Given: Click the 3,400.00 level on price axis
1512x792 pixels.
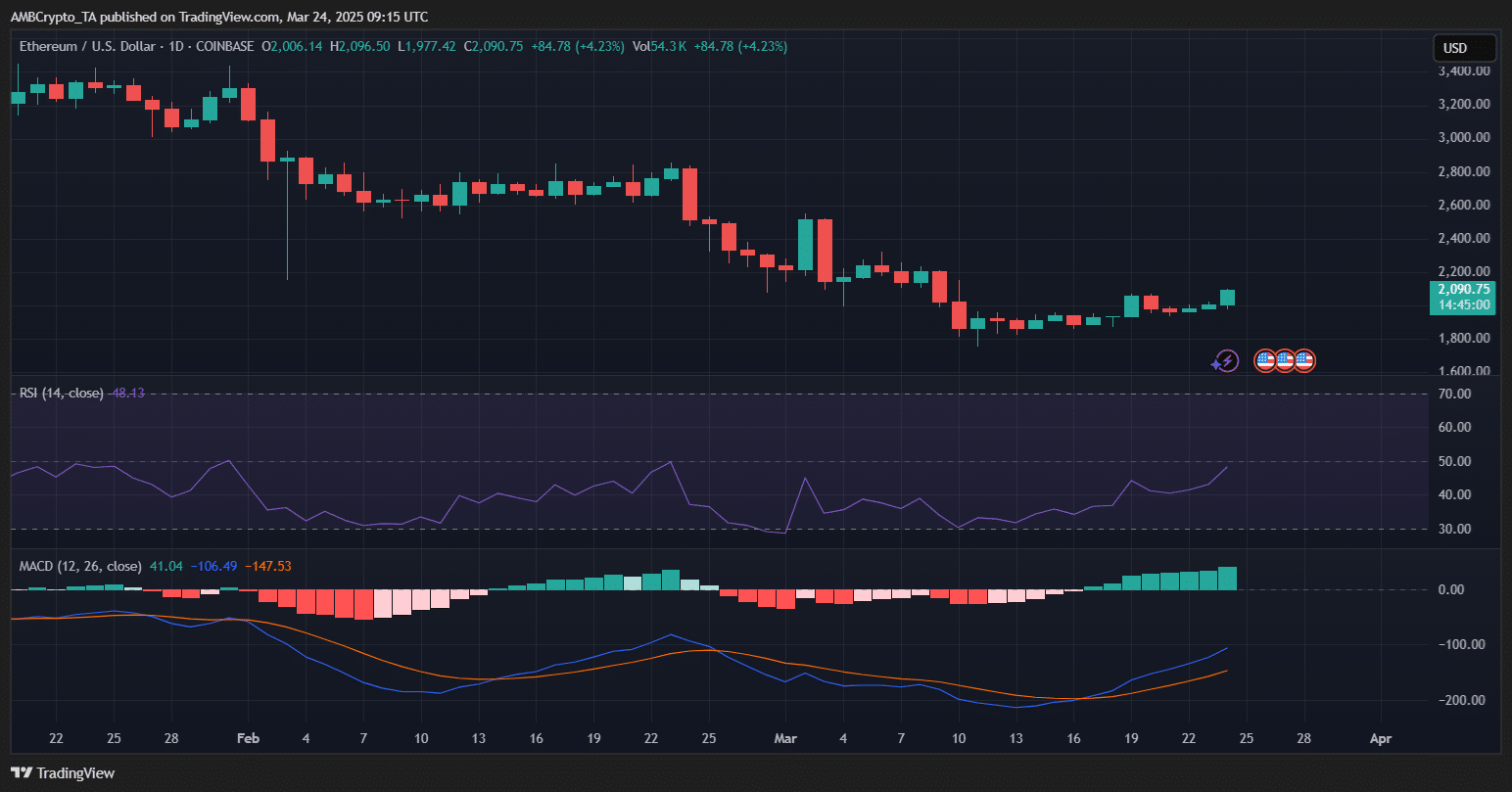Looking at the screenshot, I should coord(1464,71).
